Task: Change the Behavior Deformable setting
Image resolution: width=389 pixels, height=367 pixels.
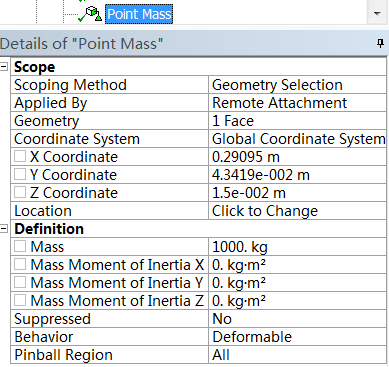Action: click(x=297, y=337)
